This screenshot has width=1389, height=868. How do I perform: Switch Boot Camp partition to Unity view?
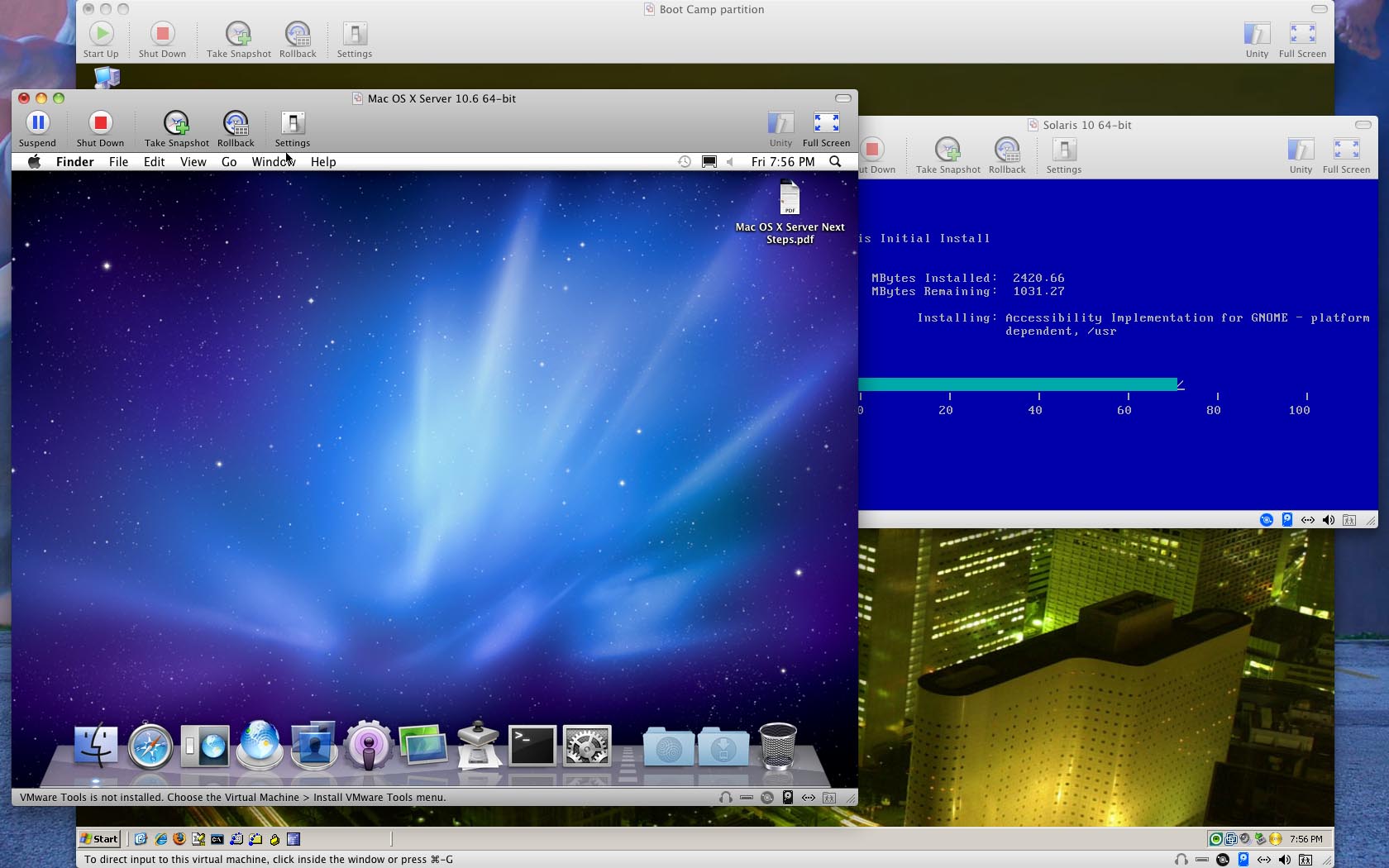click(x=1257, y=41)
